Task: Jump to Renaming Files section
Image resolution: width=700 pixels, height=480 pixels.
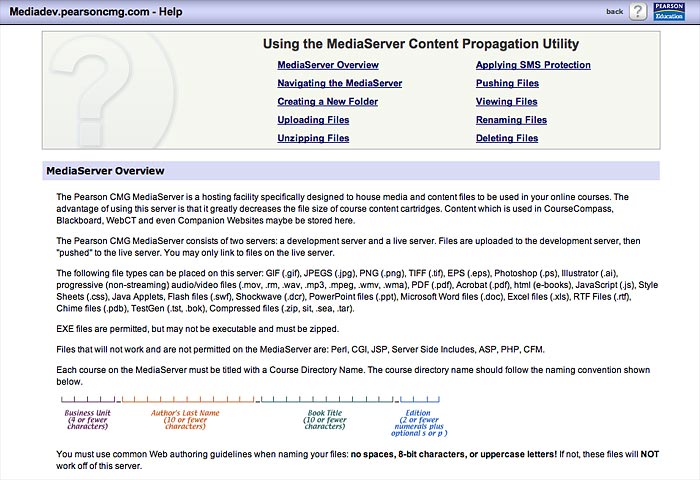Action: tap(511, 120)
